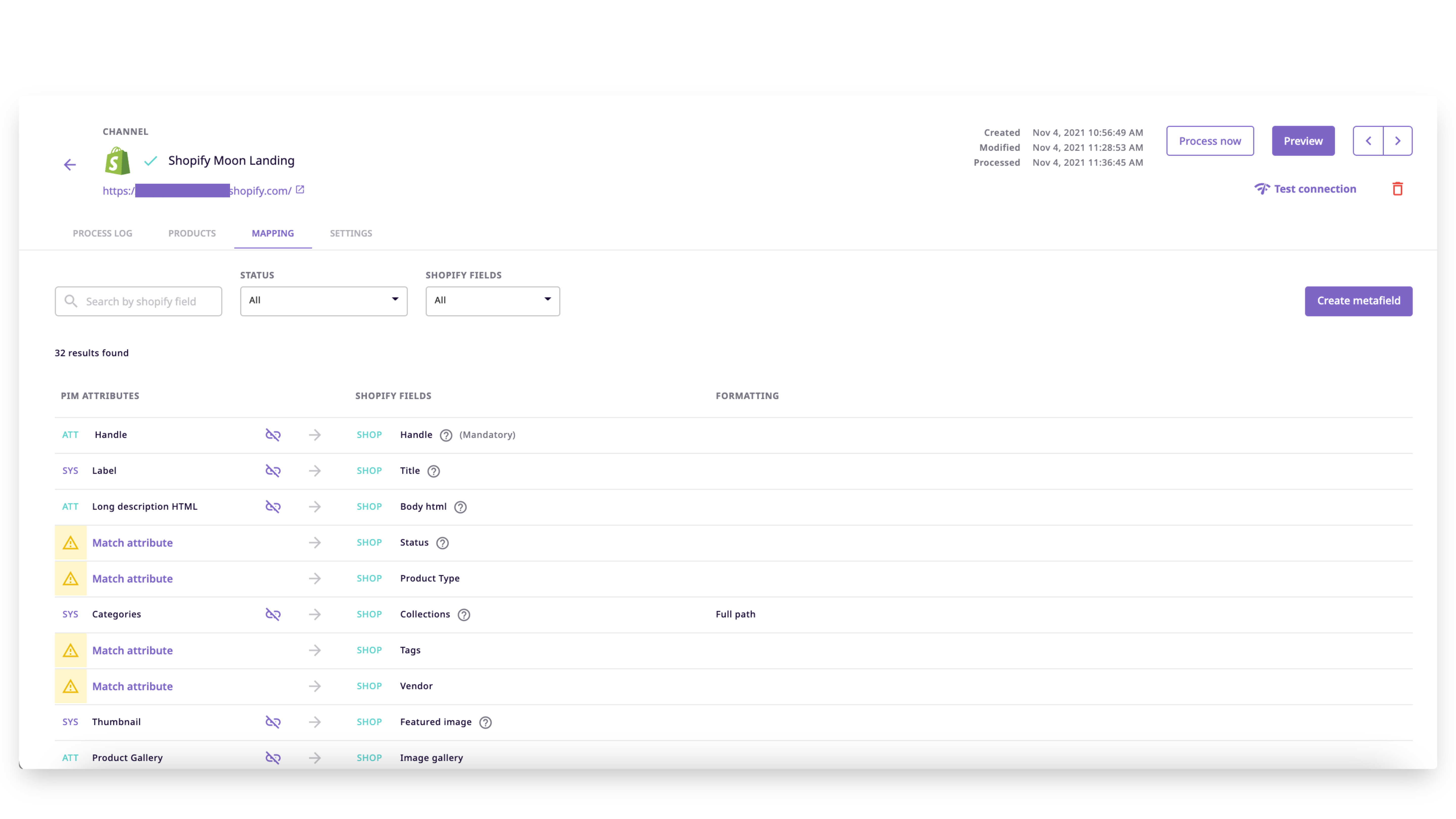Click Match attribute for Product Type
This screenshot has height=819, width=1456.
click(x=132, y=579)
